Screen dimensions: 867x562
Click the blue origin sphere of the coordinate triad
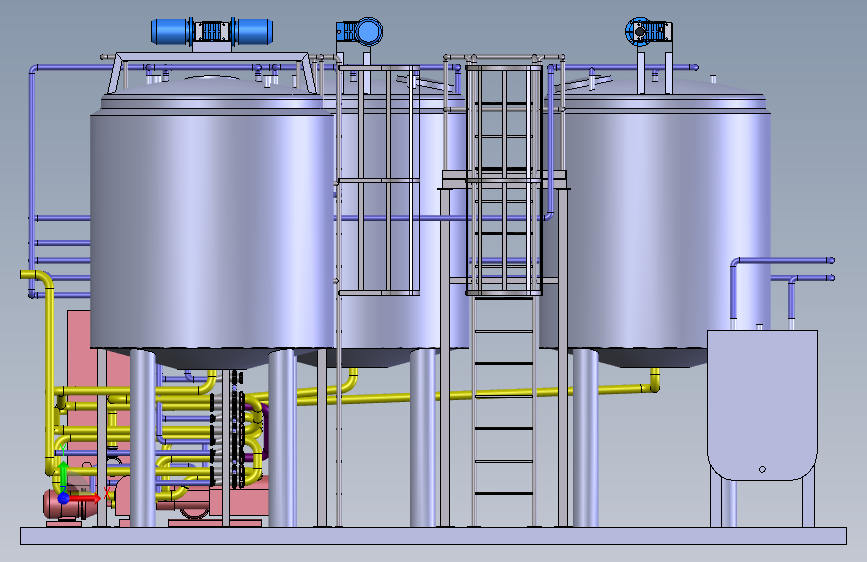coord(64,498)
